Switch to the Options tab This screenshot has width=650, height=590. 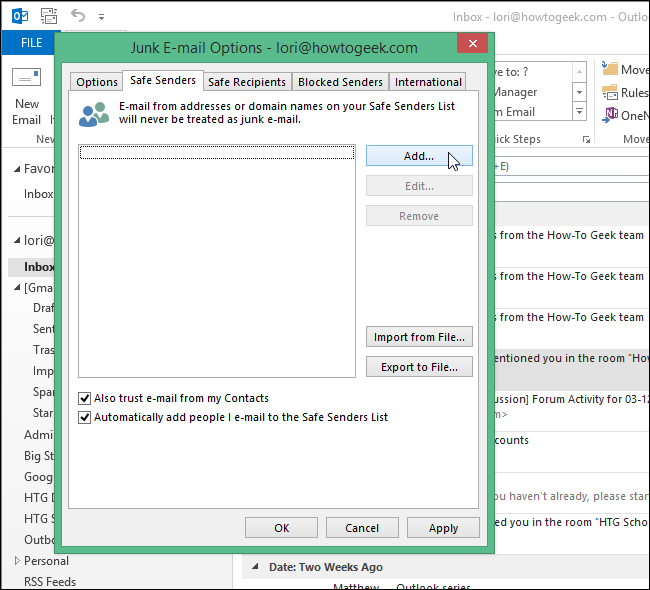point(97,82)
